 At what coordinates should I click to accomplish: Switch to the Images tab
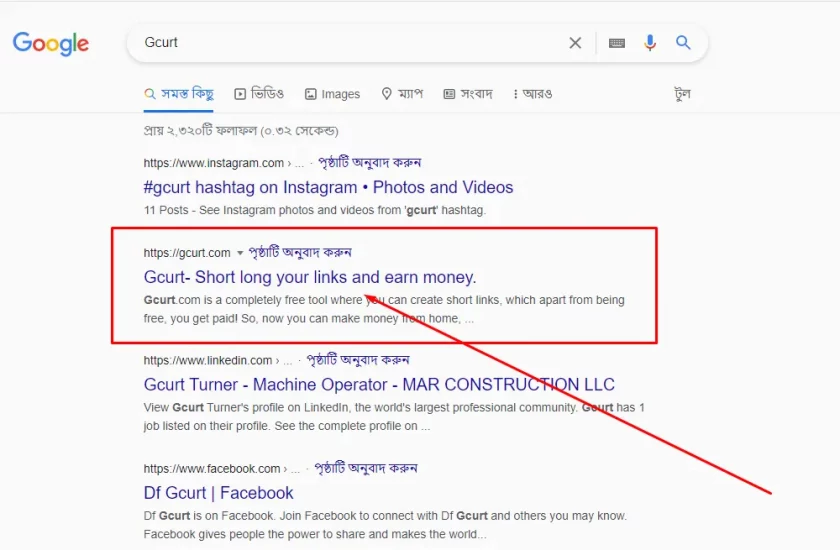333,94
